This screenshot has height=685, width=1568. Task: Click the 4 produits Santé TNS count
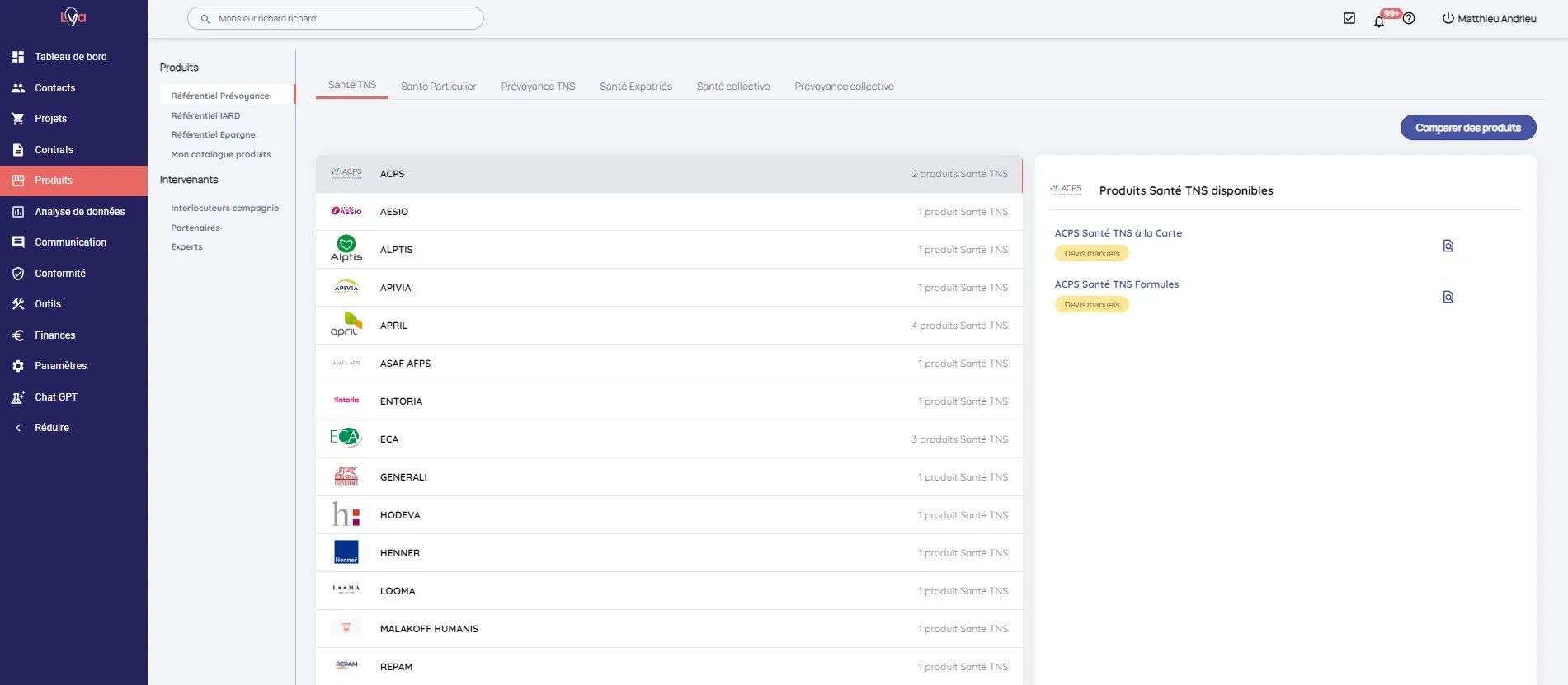[x=959, y=326]
